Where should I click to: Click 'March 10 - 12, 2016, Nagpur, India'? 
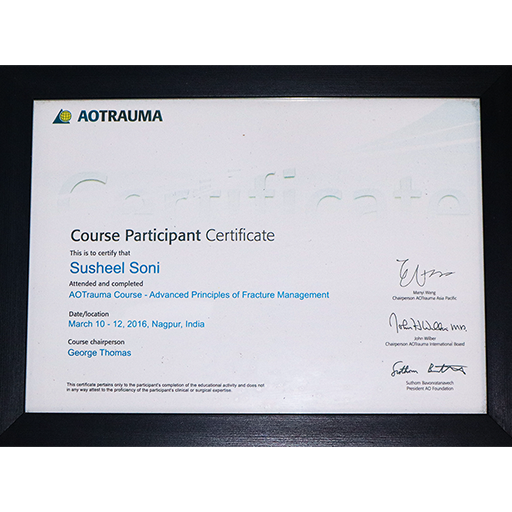click(136, 324)
